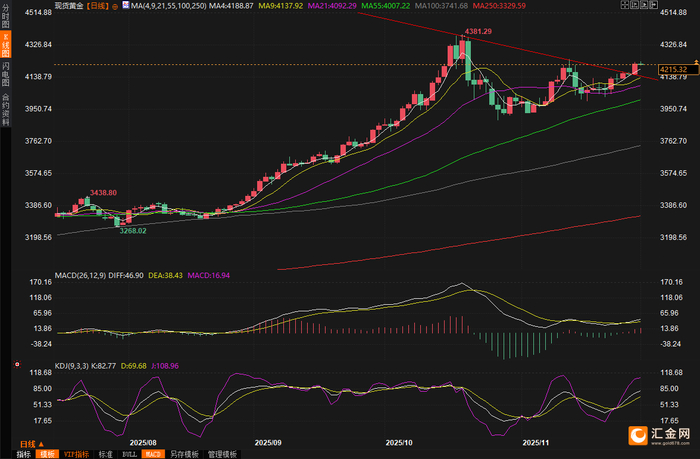Click the K:82.77 value
700x459 pixels.
point(104,366)
